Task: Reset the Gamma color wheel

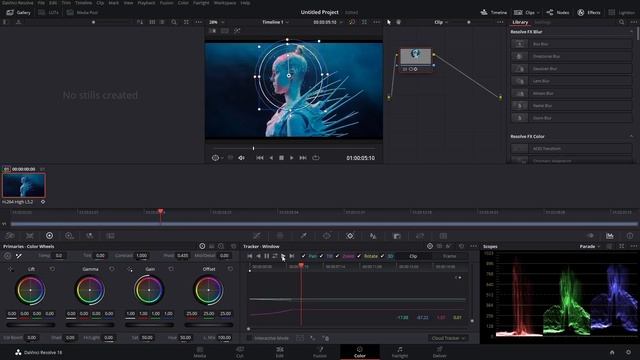Action: point(111,269)
